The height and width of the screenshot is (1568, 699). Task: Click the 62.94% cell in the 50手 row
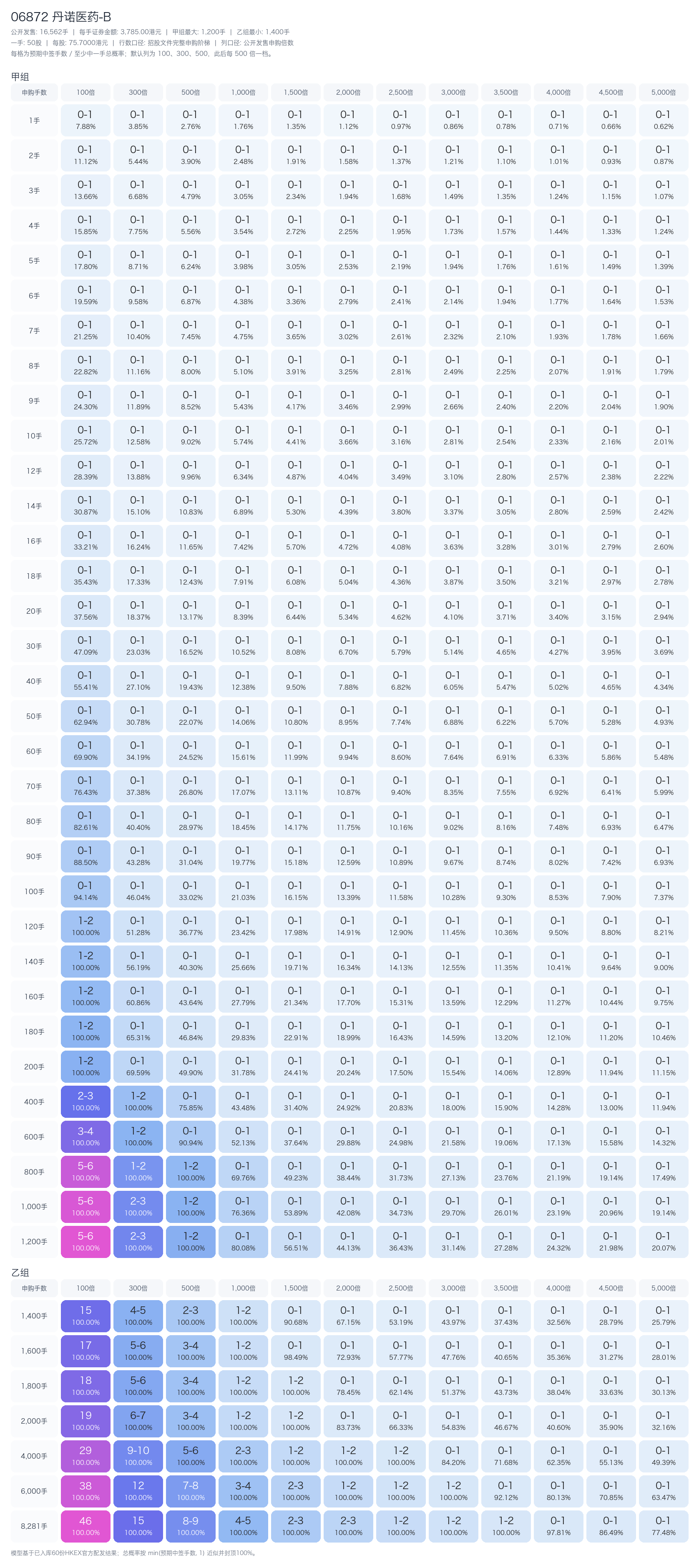pyautogui.click(x=85, y=716)
